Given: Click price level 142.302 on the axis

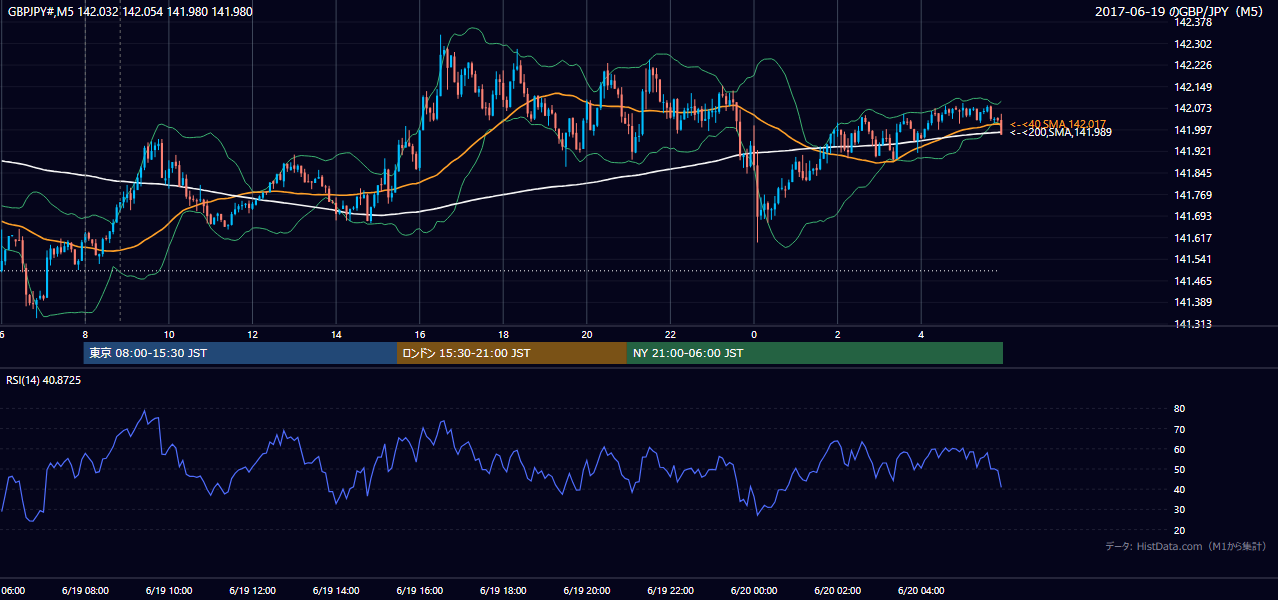Looking at the screenshot, I should [1193, 44].
